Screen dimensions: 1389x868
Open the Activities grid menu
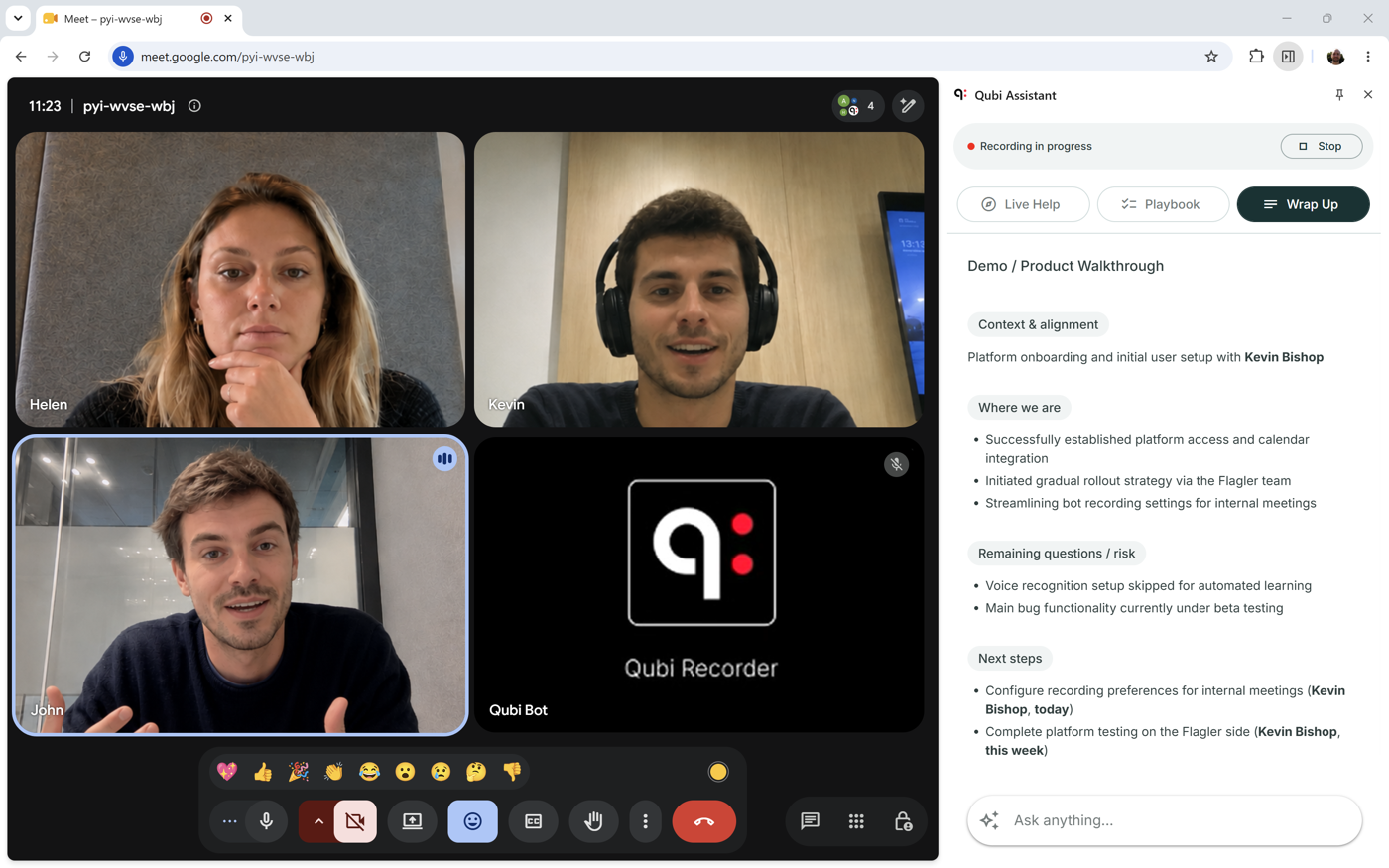[856, 821]
